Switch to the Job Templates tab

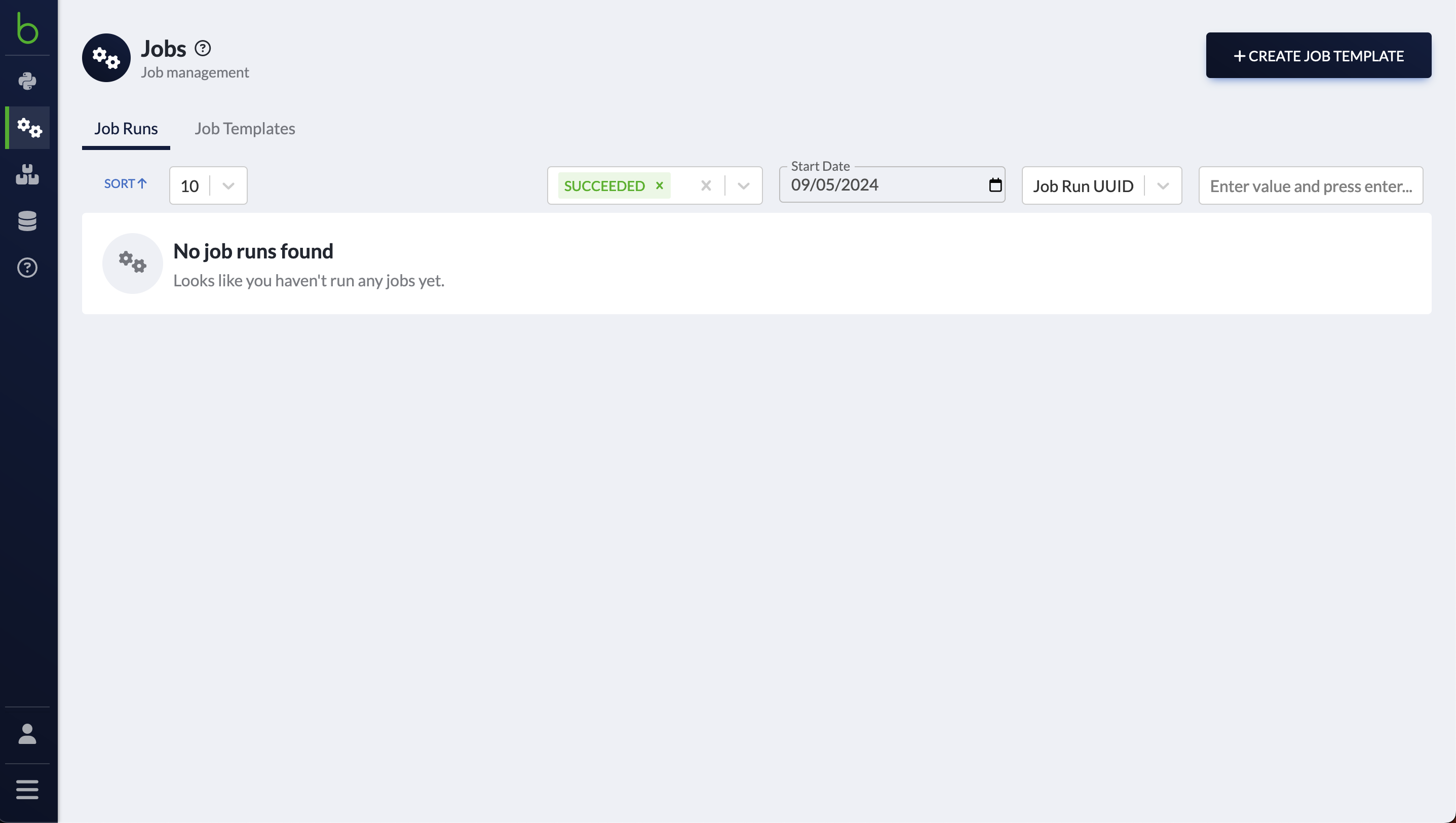(245, 128)
